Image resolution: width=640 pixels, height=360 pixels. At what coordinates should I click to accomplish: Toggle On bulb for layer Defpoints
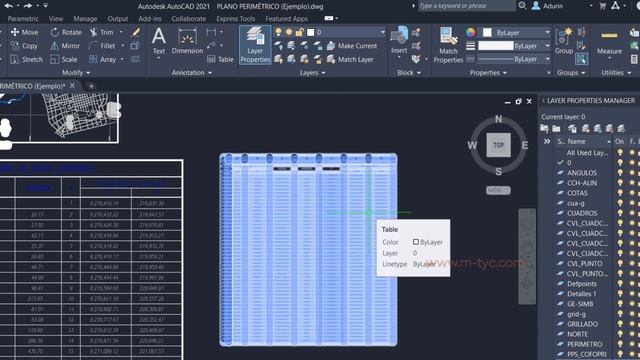(620, 284)
